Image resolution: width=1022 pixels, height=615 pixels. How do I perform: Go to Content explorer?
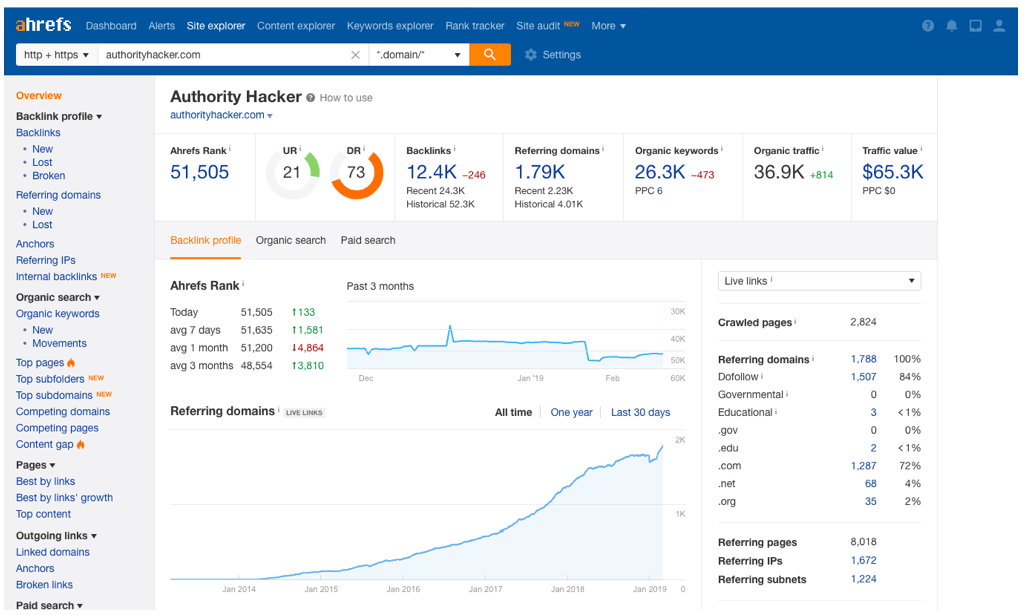[x=296, y=26]
